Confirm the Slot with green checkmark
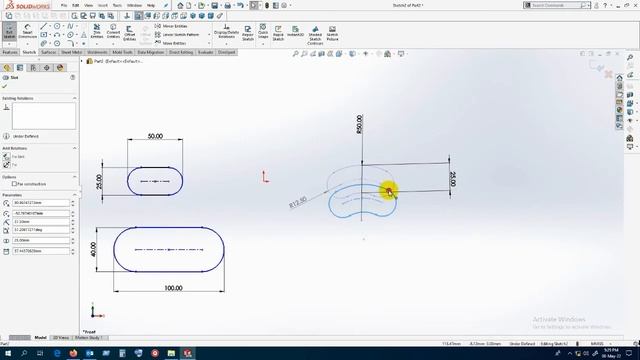This screenshot has width=640, height=360. [x=4, y=86]
